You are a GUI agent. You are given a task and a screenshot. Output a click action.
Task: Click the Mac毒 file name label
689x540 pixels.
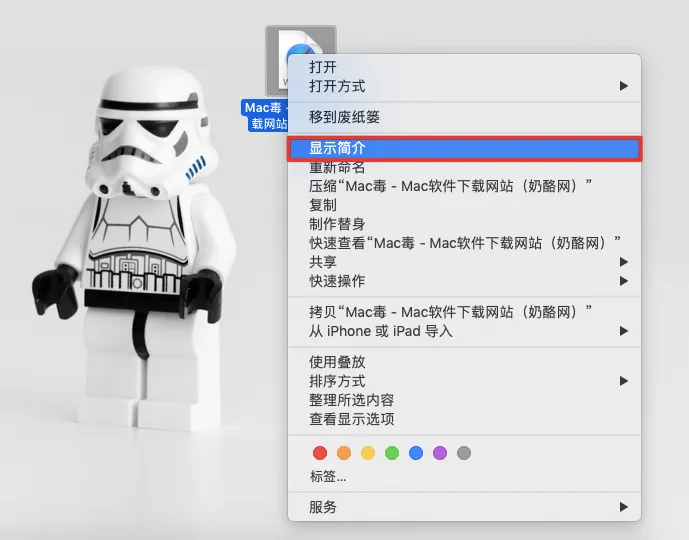[x=265, y=116]
